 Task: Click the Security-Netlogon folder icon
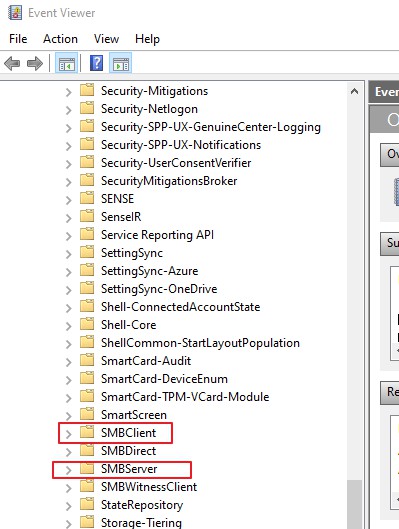click(87, 108)
